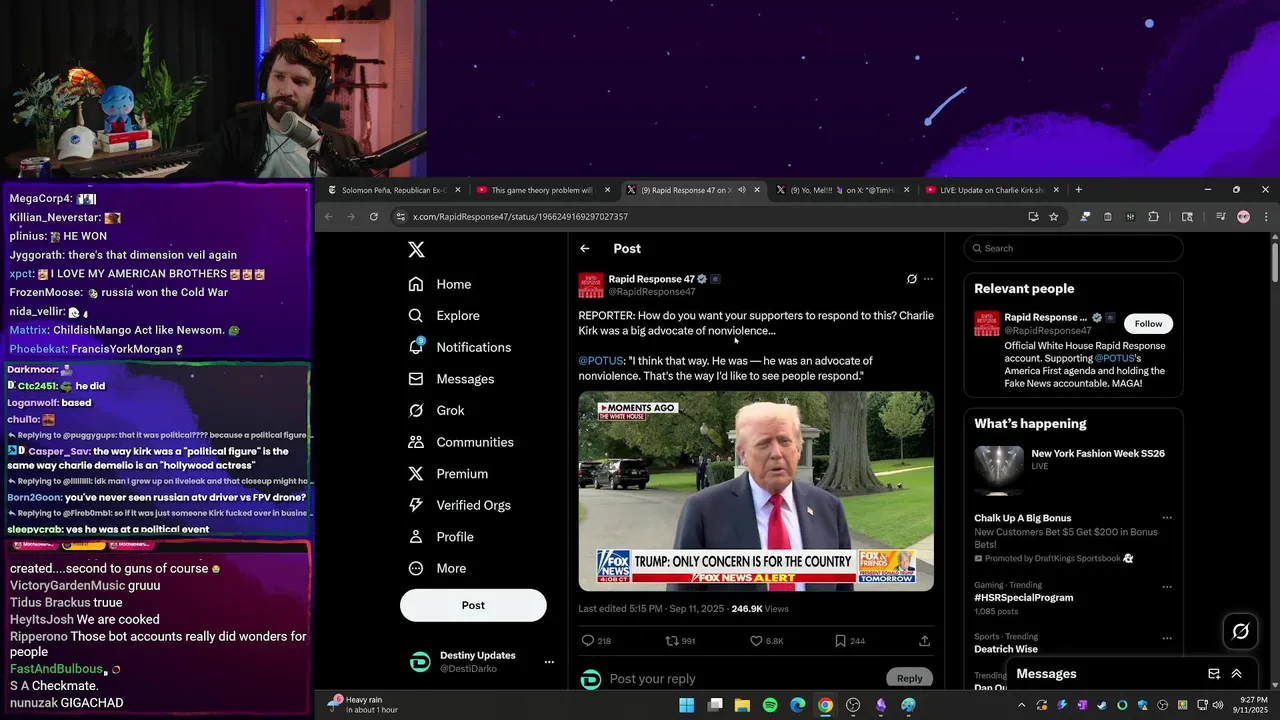Expand the More menu in the sidebar
This screenshot has width=1280, height=720.
[437, 568]
